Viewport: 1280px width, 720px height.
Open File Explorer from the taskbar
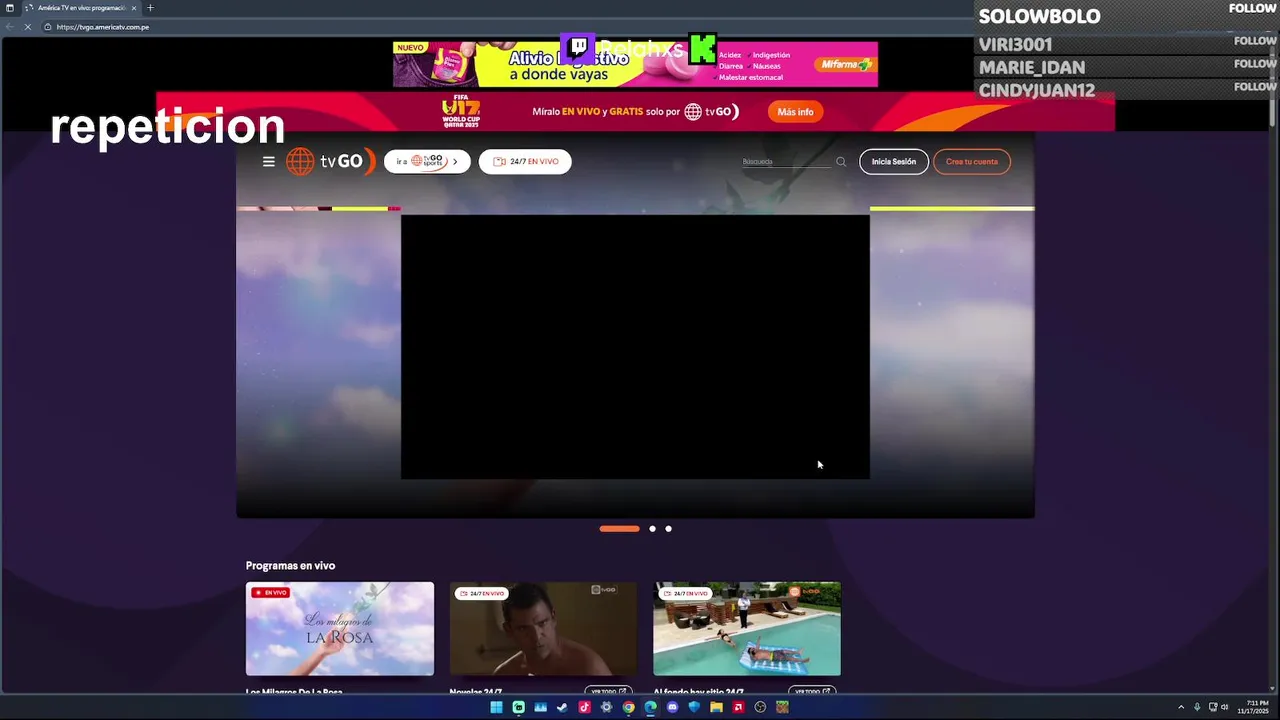click(716, 707)
